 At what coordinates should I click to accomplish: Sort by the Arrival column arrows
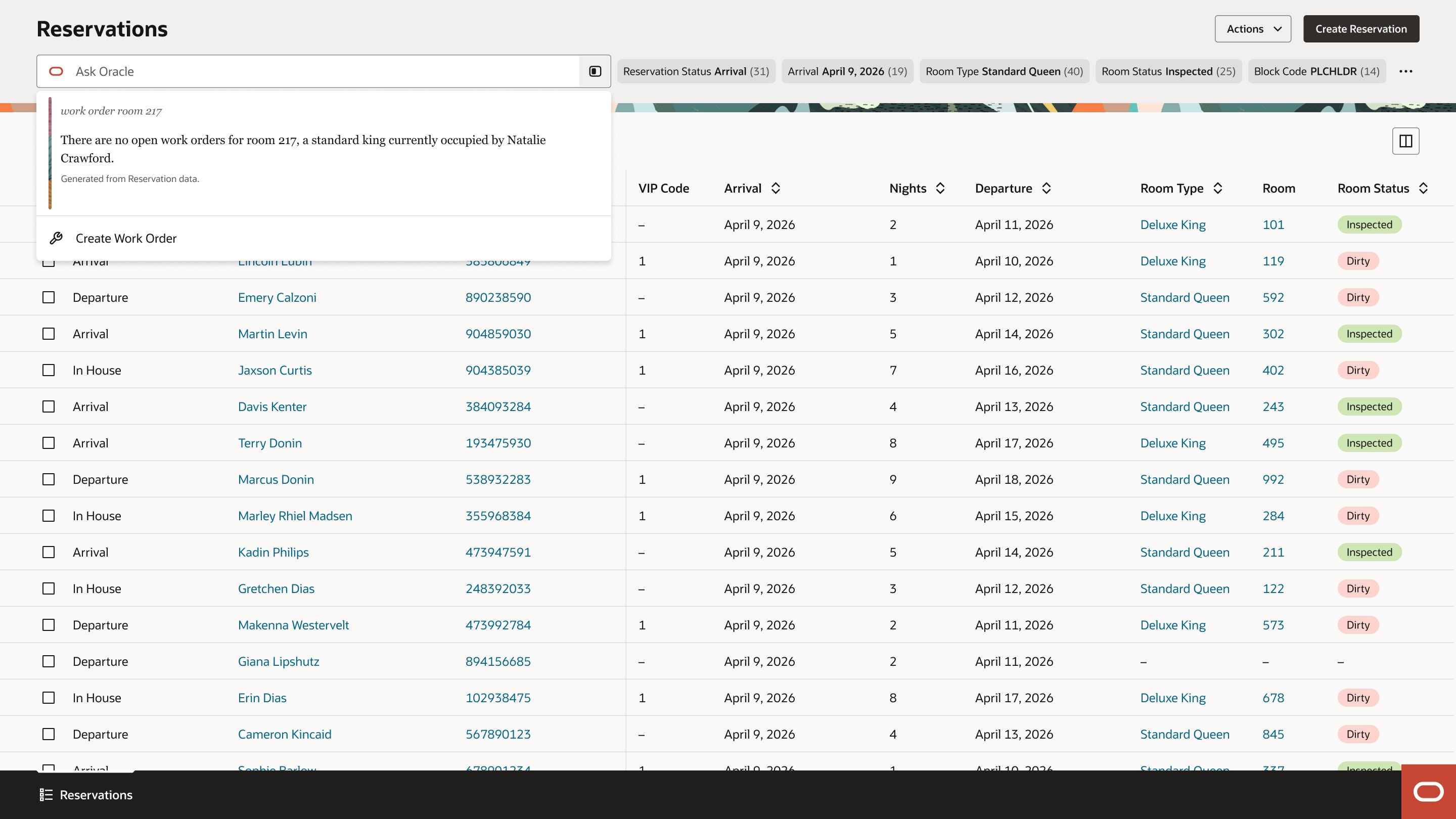point(776,188)
